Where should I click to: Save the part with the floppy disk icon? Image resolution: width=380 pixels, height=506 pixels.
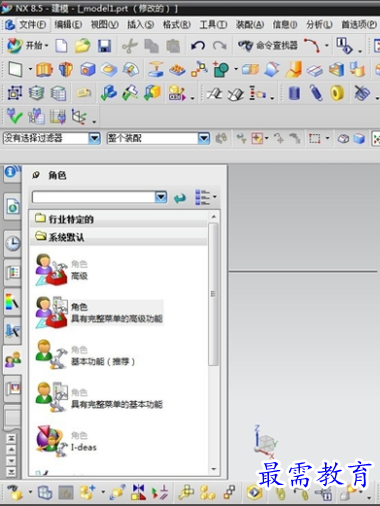pyautogui.click(x=104, y=46)
